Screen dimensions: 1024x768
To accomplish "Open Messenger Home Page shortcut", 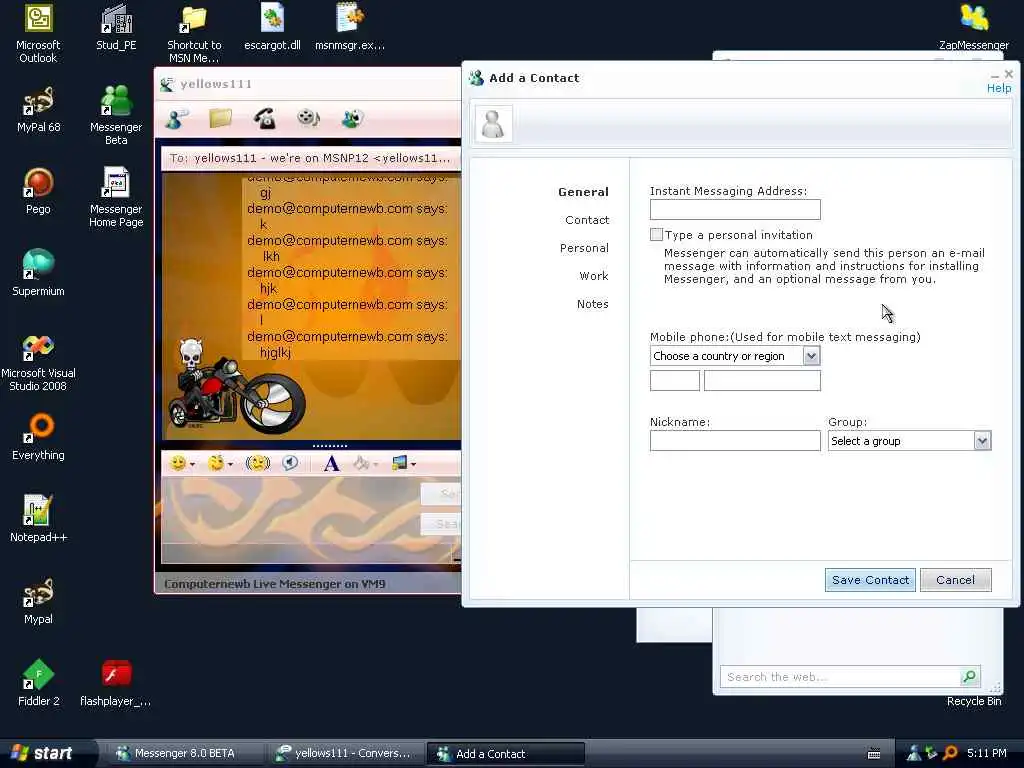I will [x=116, y=197].
